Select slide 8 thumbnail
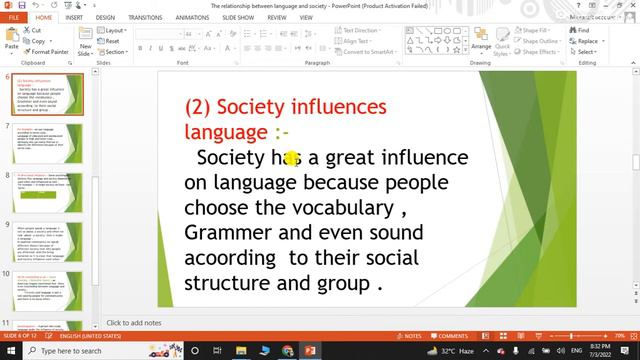Viewport: 640px width, 360px height. pos(48,193)
